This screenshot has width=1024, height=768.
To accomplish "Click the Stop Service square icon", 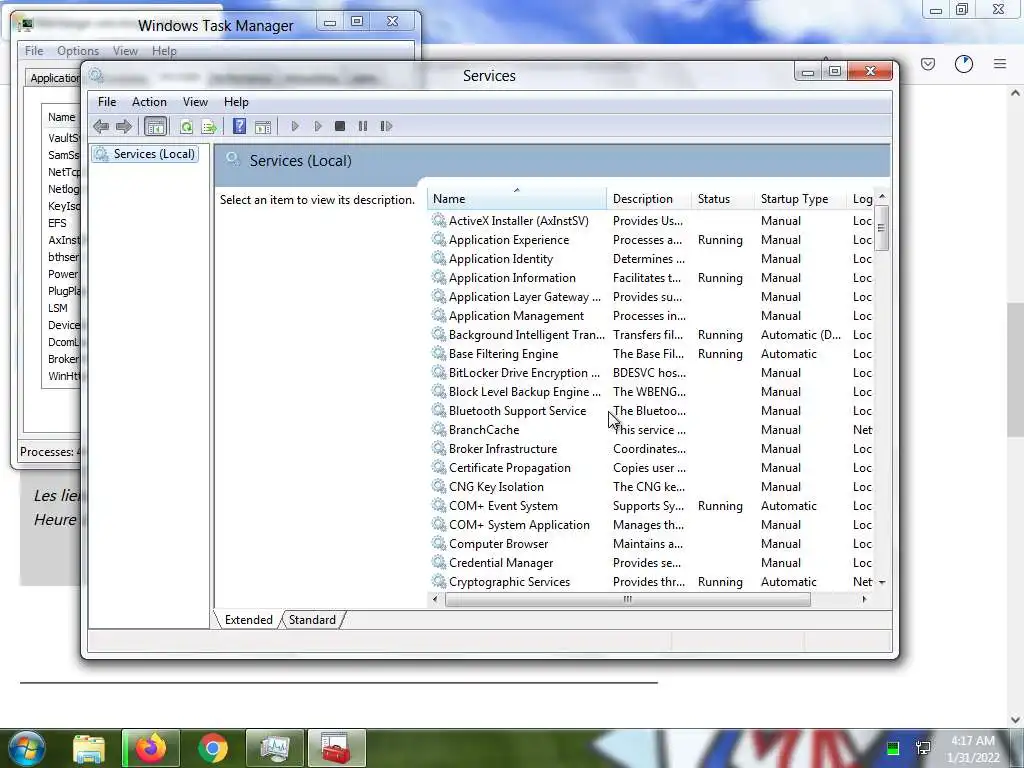I will tap(340, 126).
